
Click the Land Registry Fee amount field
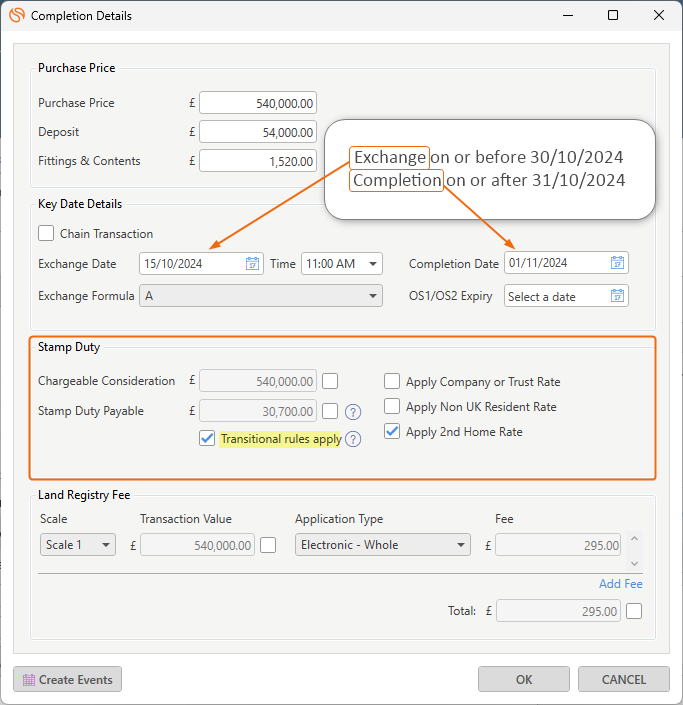pos(558,545)
